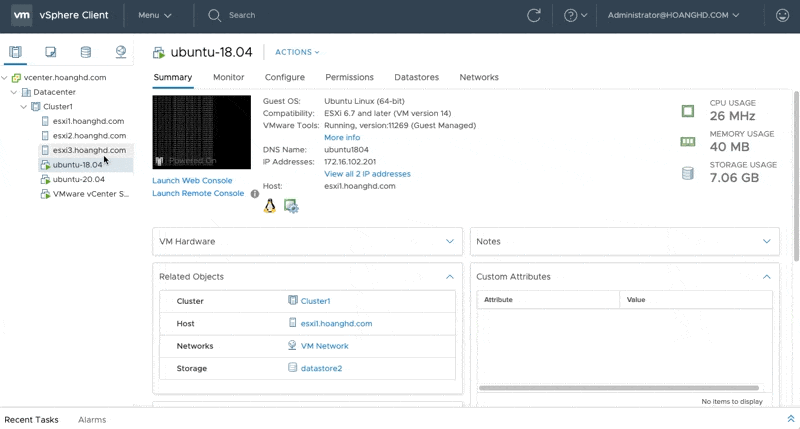Click Launch Web Console link
The image size is (800, 429).
click(192, 181)
